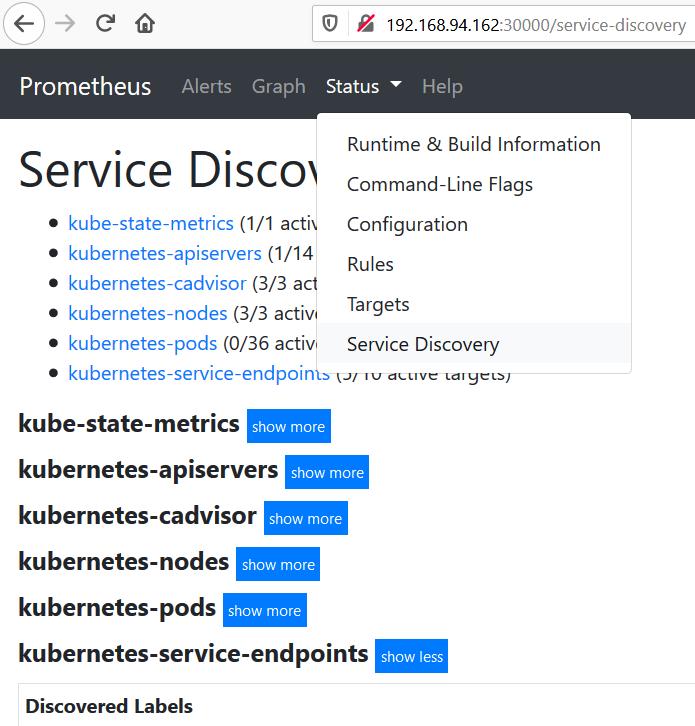695x726 pixels.
Task: Click the kubernetes-service-endpoints section heading
Action: [x=193, y=654]
